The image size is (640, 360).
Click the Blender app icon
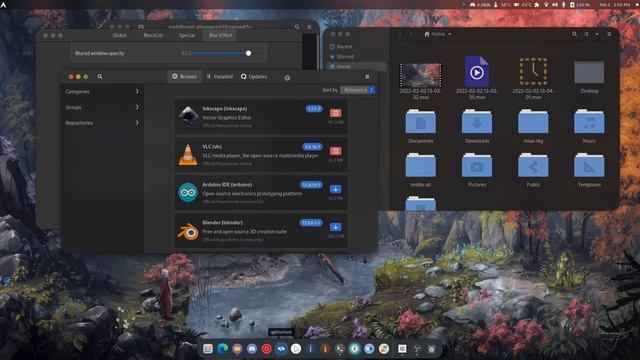[x=188, y=231]
